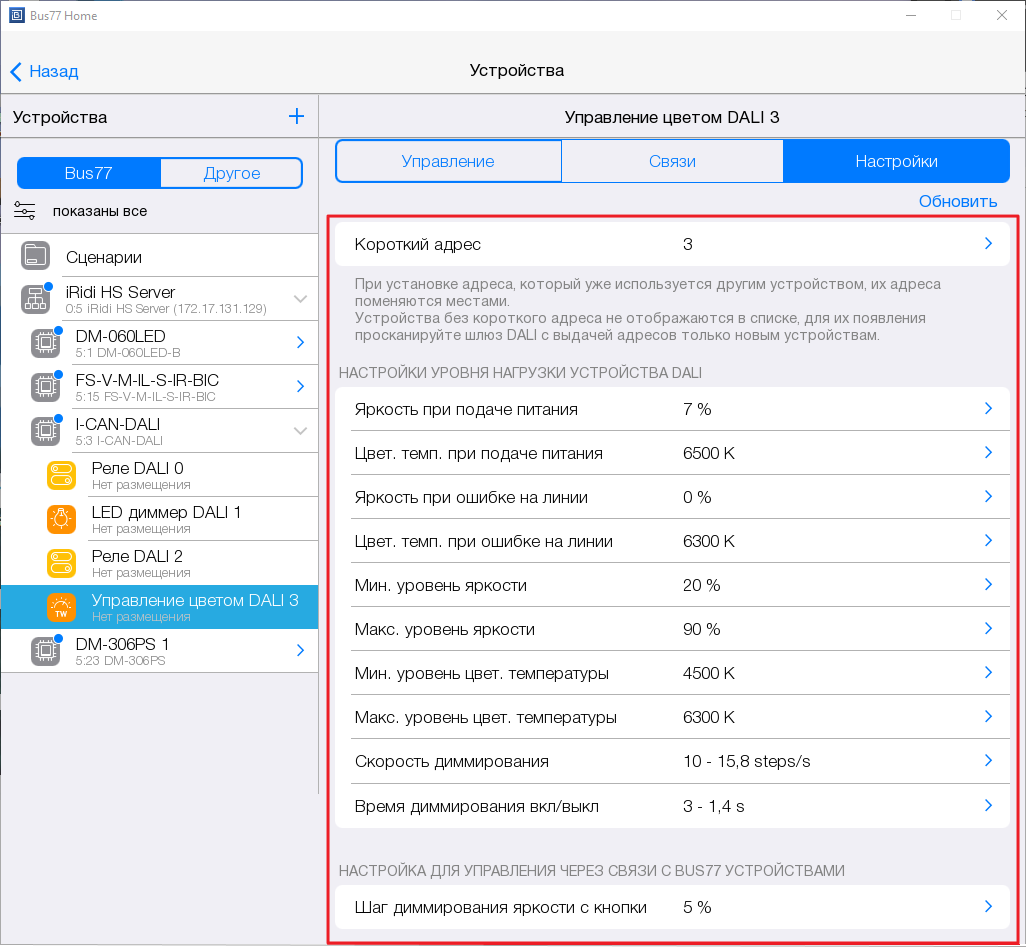Click the Обновить refresh link
This screenshot has width=1026, height=947.
pos(957,201)
